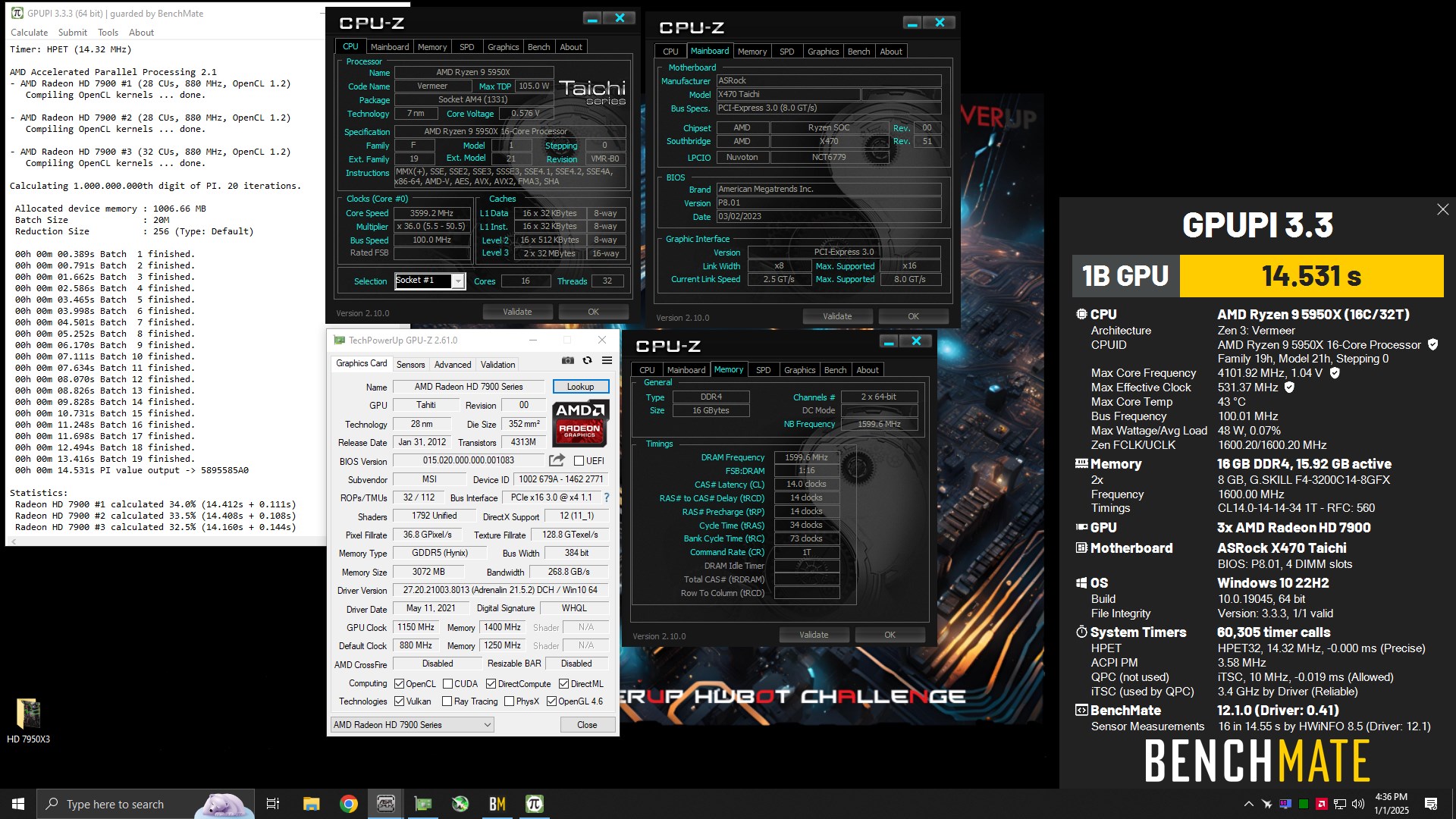Click the 14.531 s score in BenchMate
The height and width of the screenshot is (819, 1456).
1311,276
